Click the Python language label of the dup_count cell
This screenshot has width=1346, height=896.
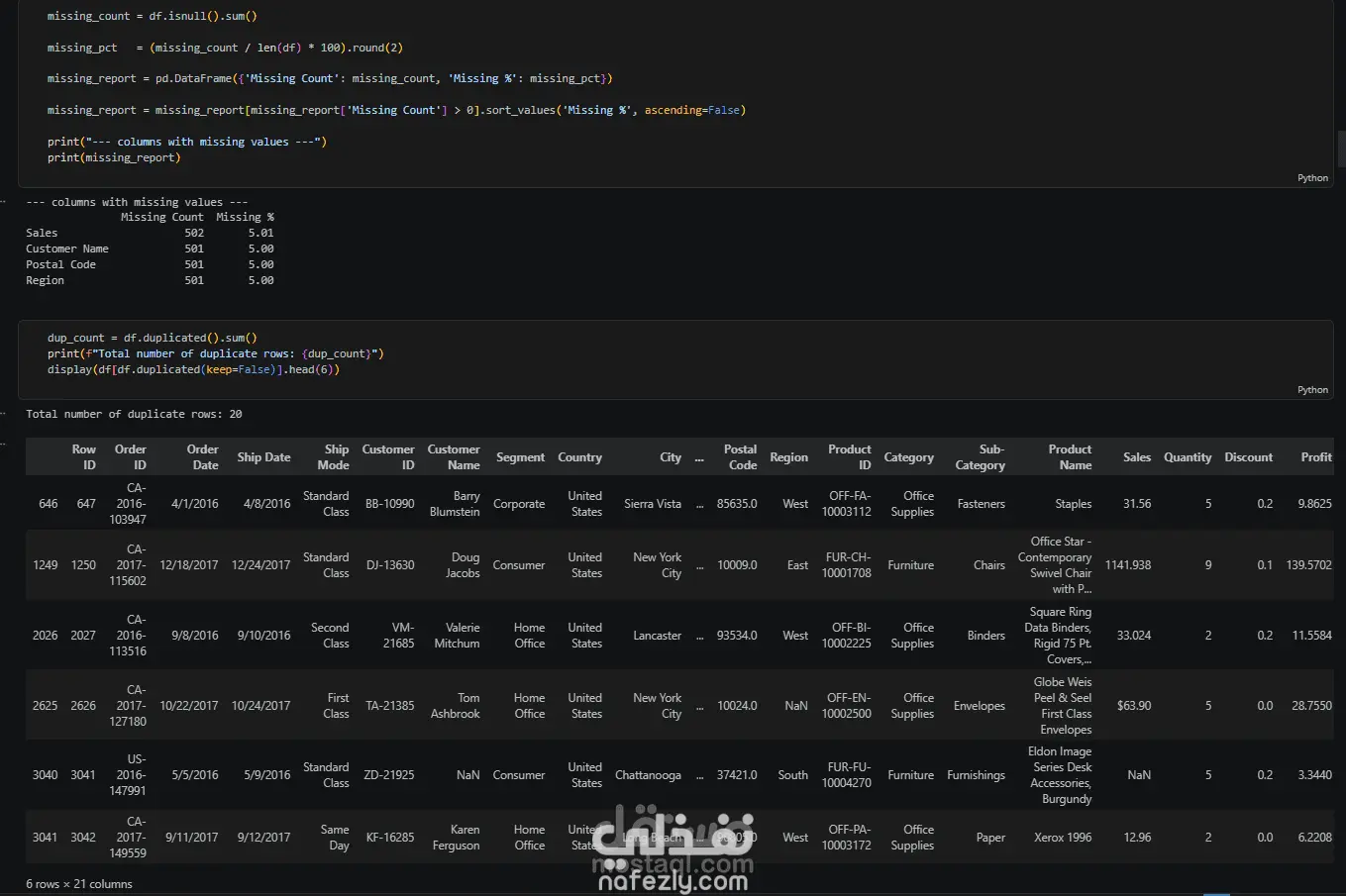[x=1312, y=390]
